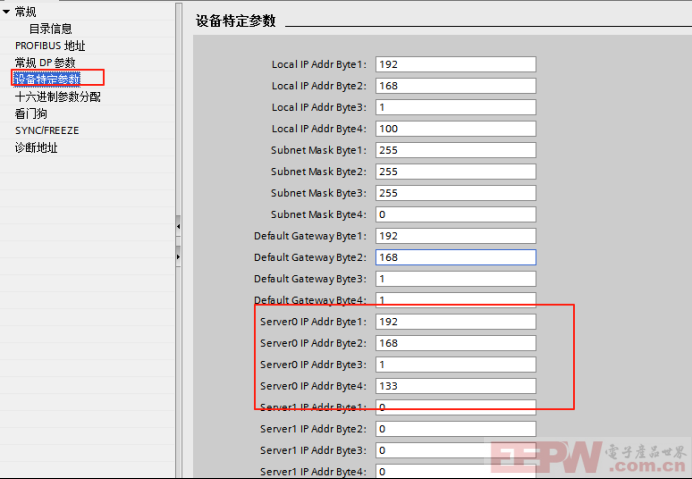
Task: Click the Subnet Mask Byte4 label
Action: (319, 215)
